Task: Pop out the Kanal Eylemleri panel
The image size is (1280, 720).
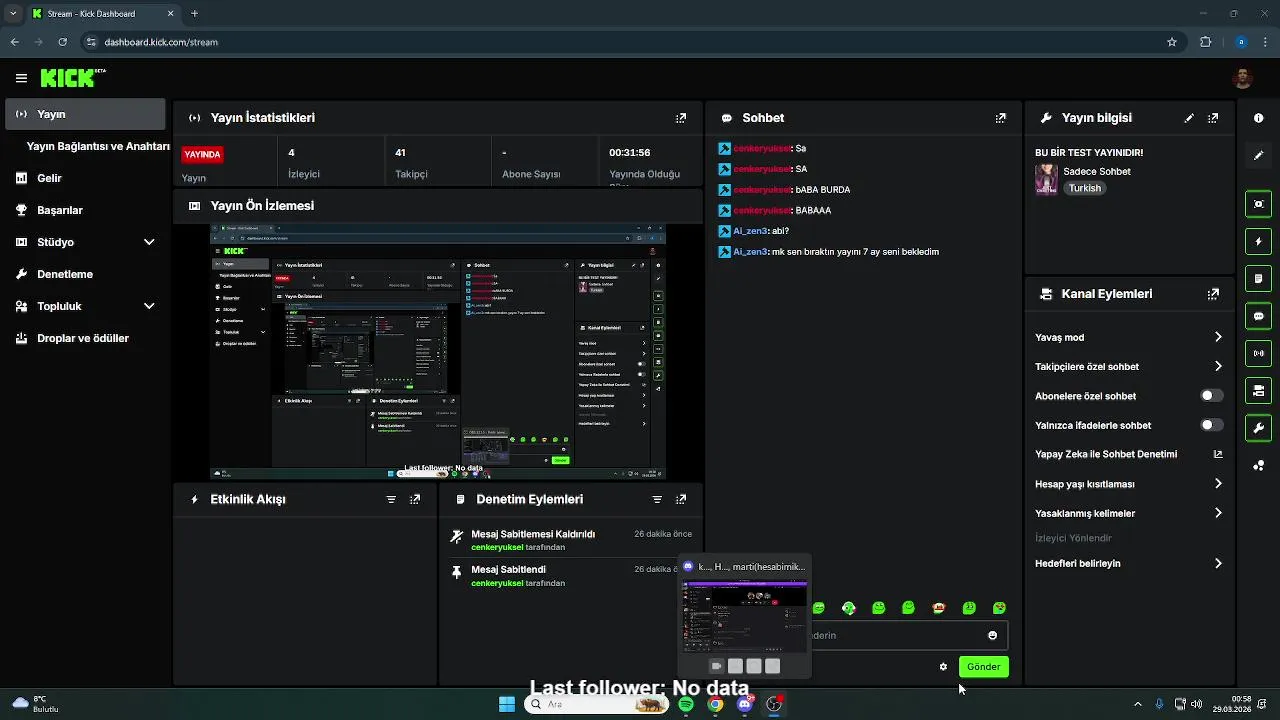Action: pos(1213,294)
